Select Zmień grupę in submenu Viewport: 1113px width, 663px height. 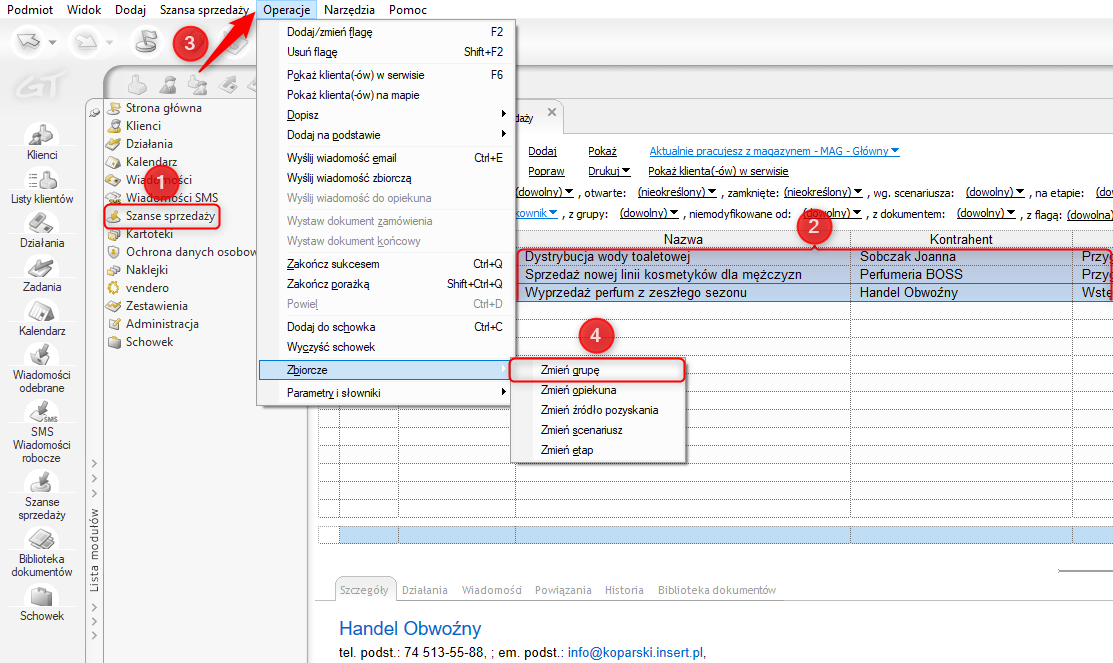pyautogui.click(x=598, y=370)
